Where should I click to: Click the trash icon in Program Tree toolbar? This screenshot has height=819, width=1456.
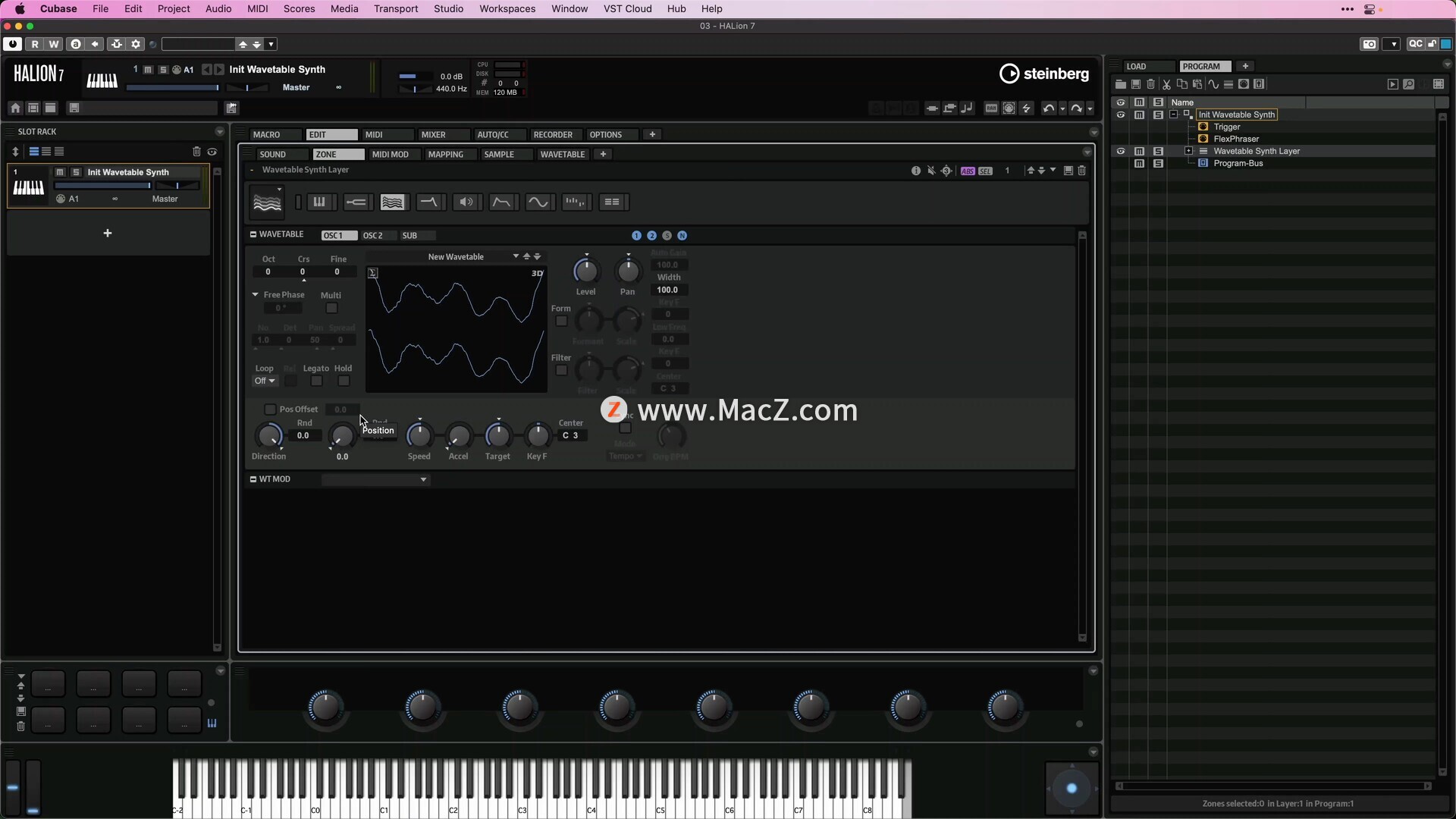pyautogui.click(x=1150, y=84)
